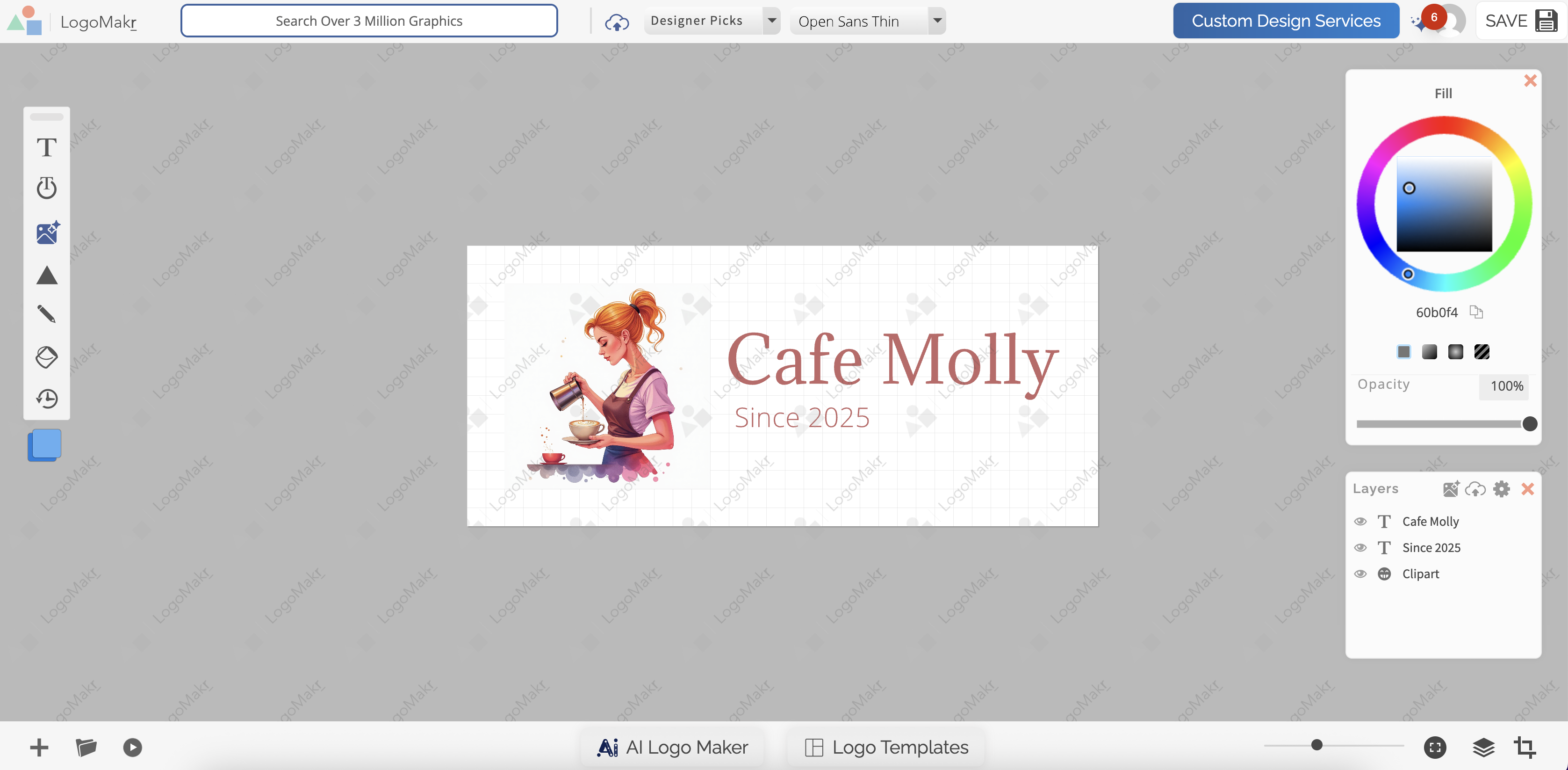Copy the hex color code
1568x770 pixels.
click(x=1476, y=312)
